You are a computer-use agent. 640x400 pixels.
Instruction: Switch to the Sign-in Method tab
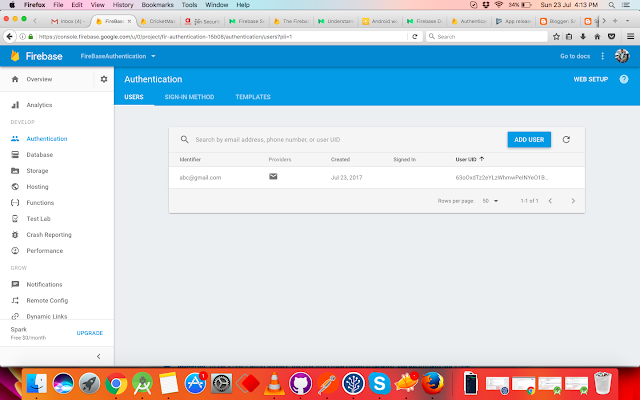pos(189,97)
